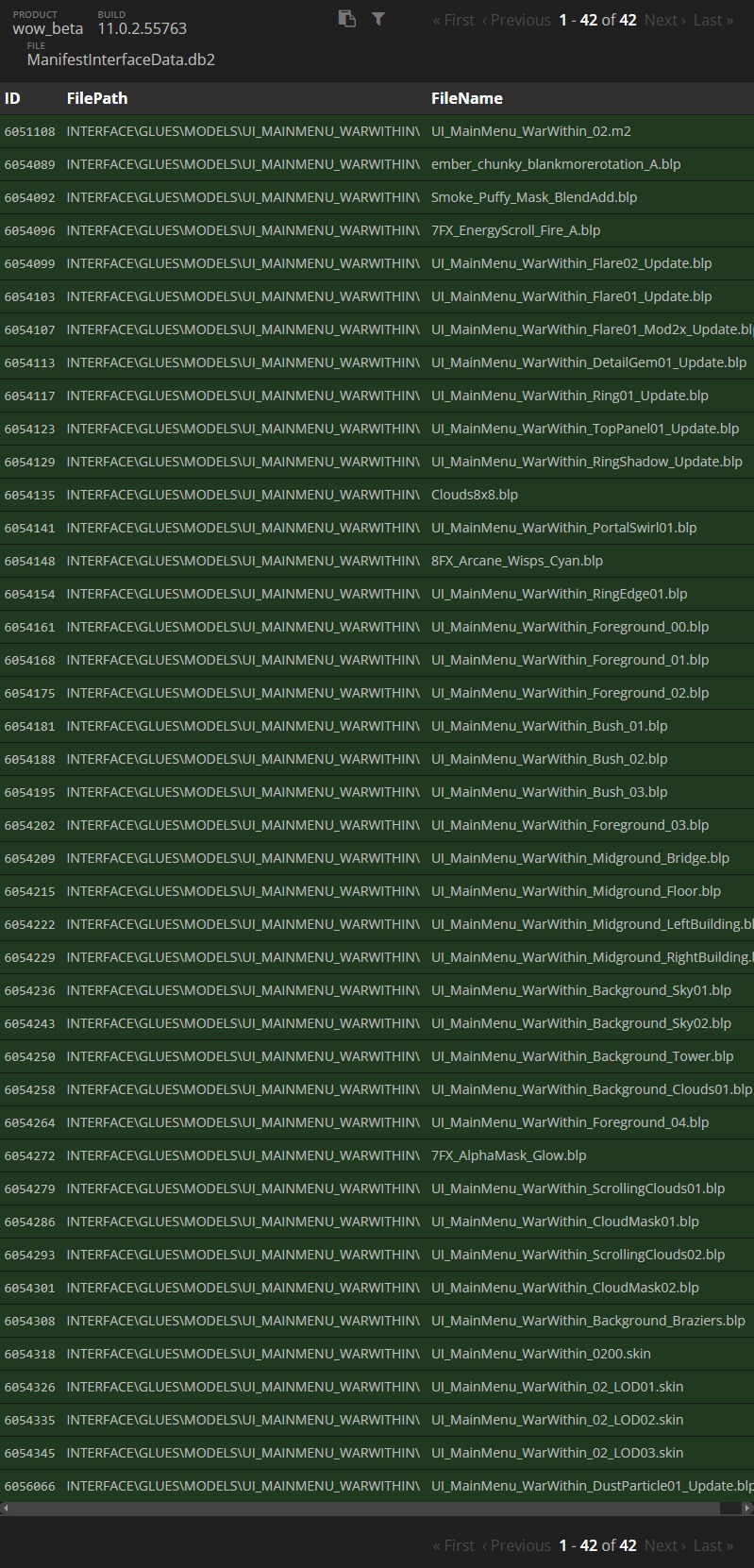Sort by the ID column header
754x1568 pixels.
tap(12, 98)
